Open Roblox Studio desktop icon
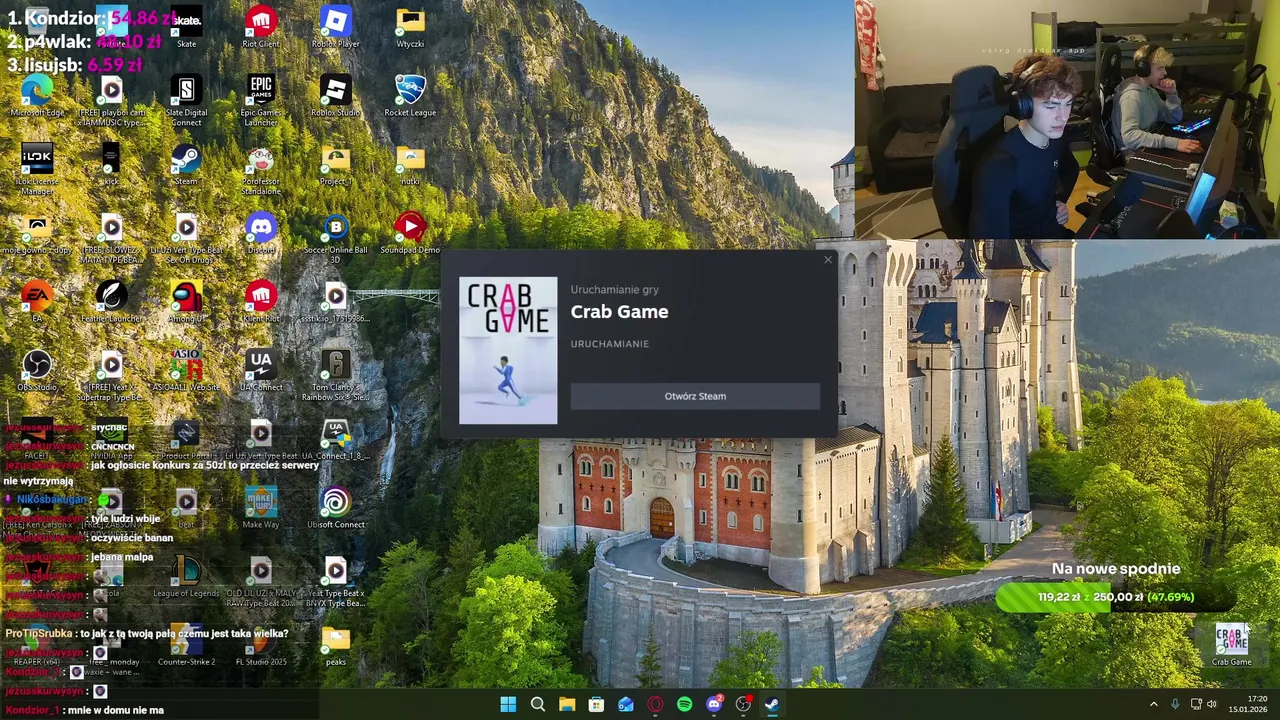 pyautogui.click(x=335, y=97)
